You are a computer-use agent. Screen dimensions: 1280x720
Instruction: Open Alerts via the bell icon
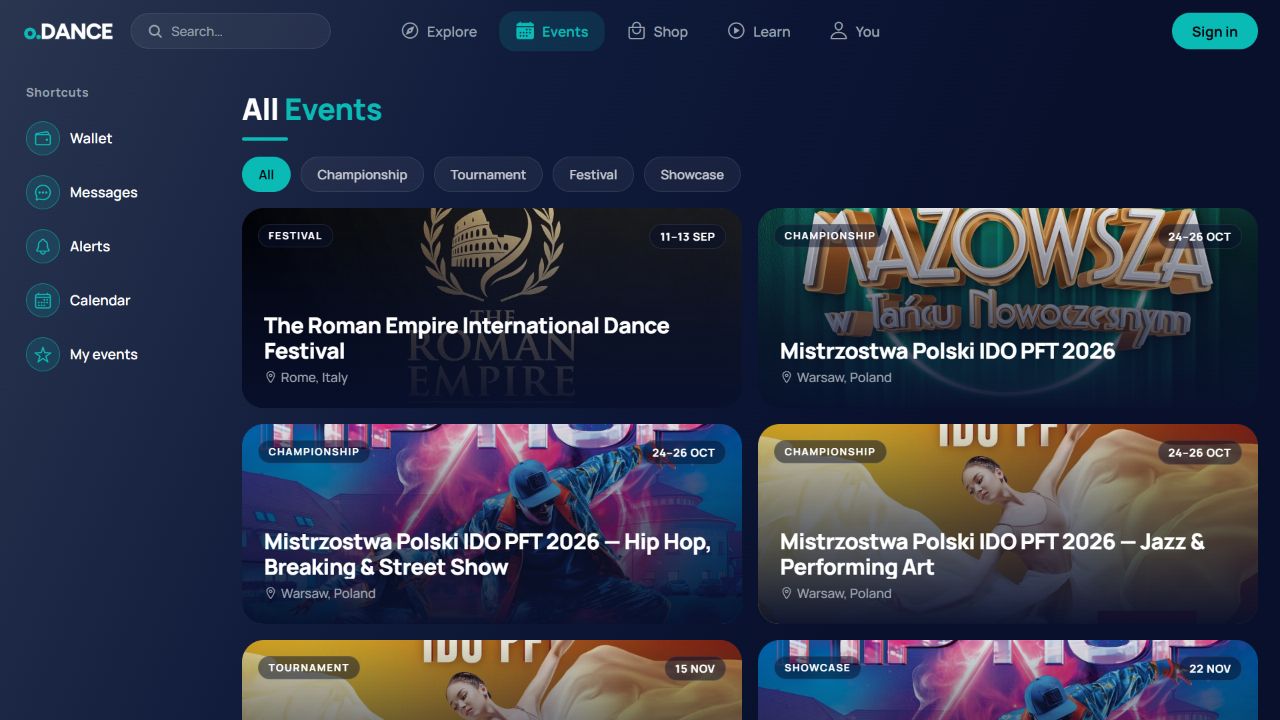[43, 246]
